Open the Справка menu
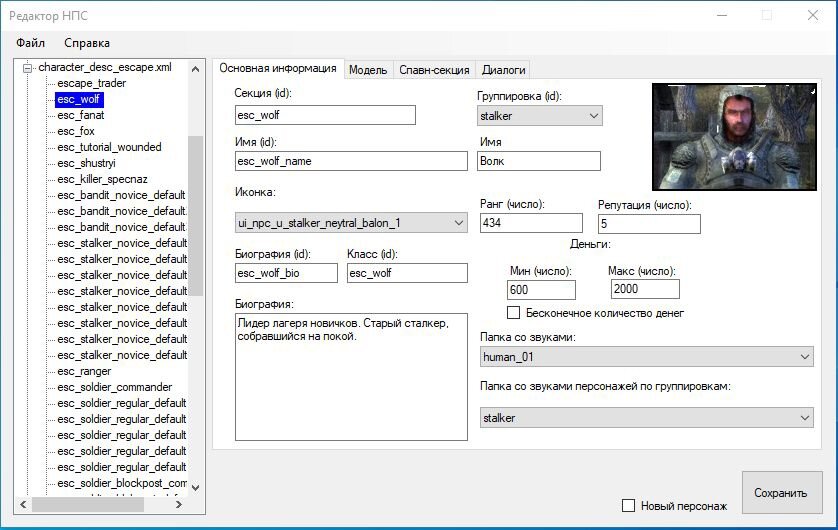 (x=87, y=43)
